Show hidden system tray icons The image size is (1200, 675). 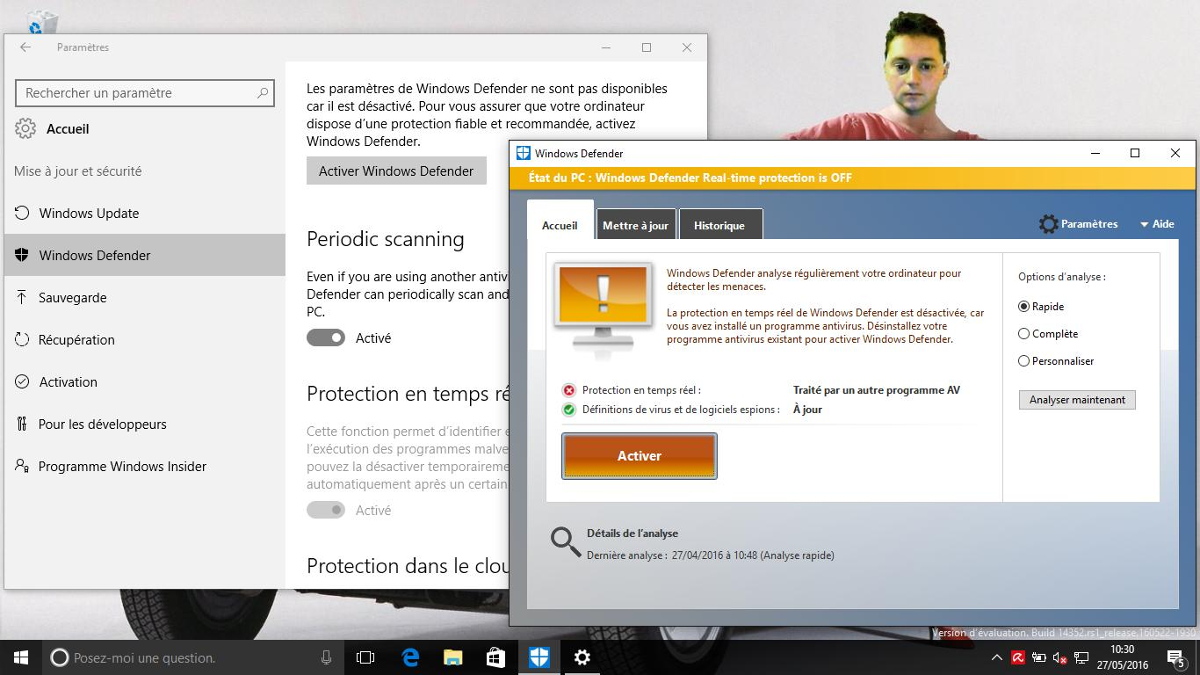tap(996, 657)
